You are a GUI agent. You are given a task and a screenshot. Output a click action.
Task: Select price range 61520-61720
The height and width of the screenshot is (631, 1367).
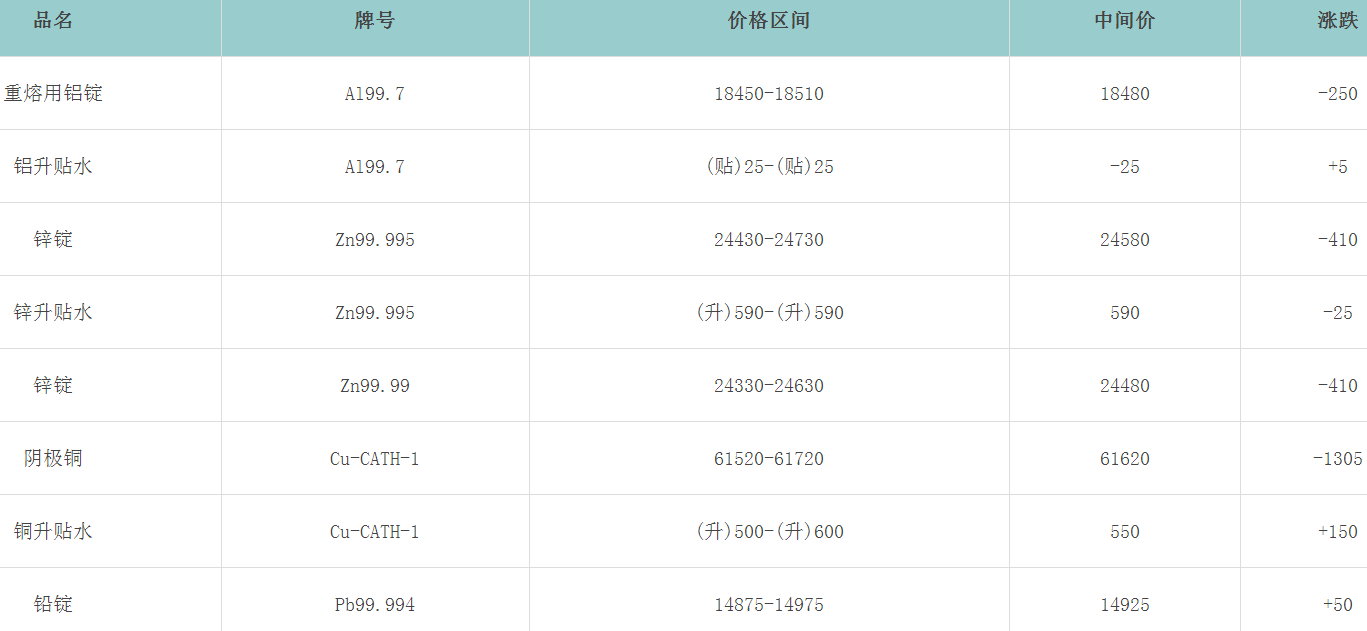[769, 459]
